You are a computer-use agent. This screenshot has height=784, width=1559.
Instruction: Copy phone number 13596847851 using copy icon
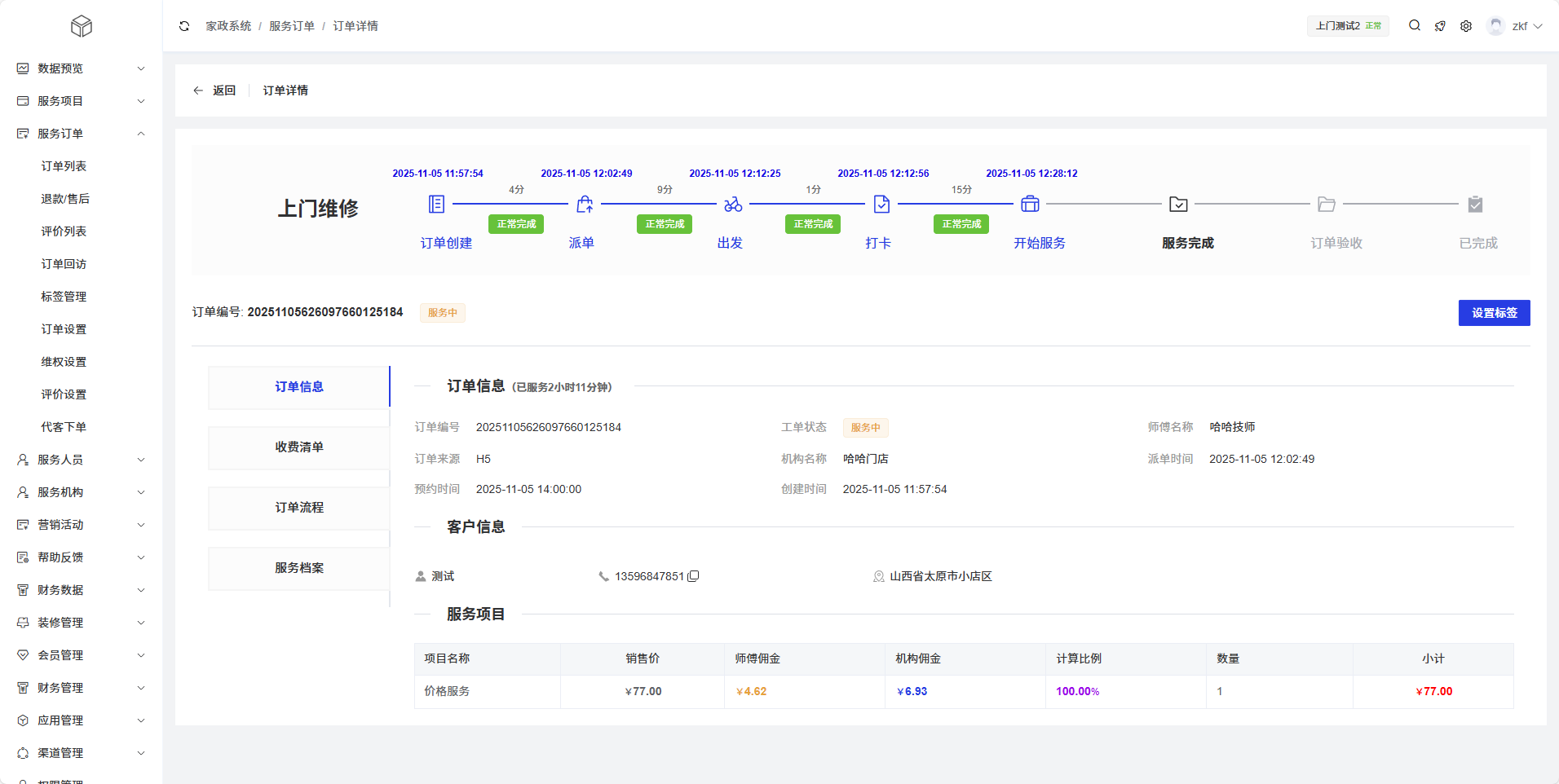(694, 576)
